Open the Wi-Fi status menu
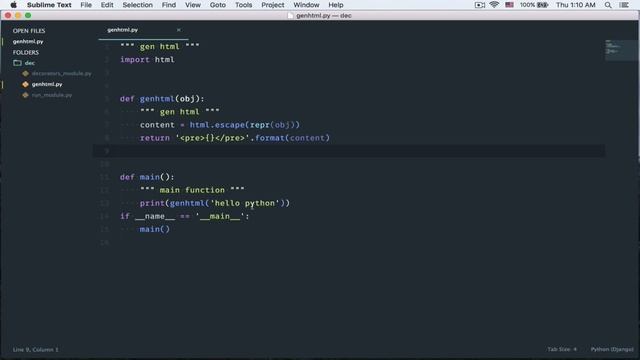This screenshot has height=360, width=640. 494,5
